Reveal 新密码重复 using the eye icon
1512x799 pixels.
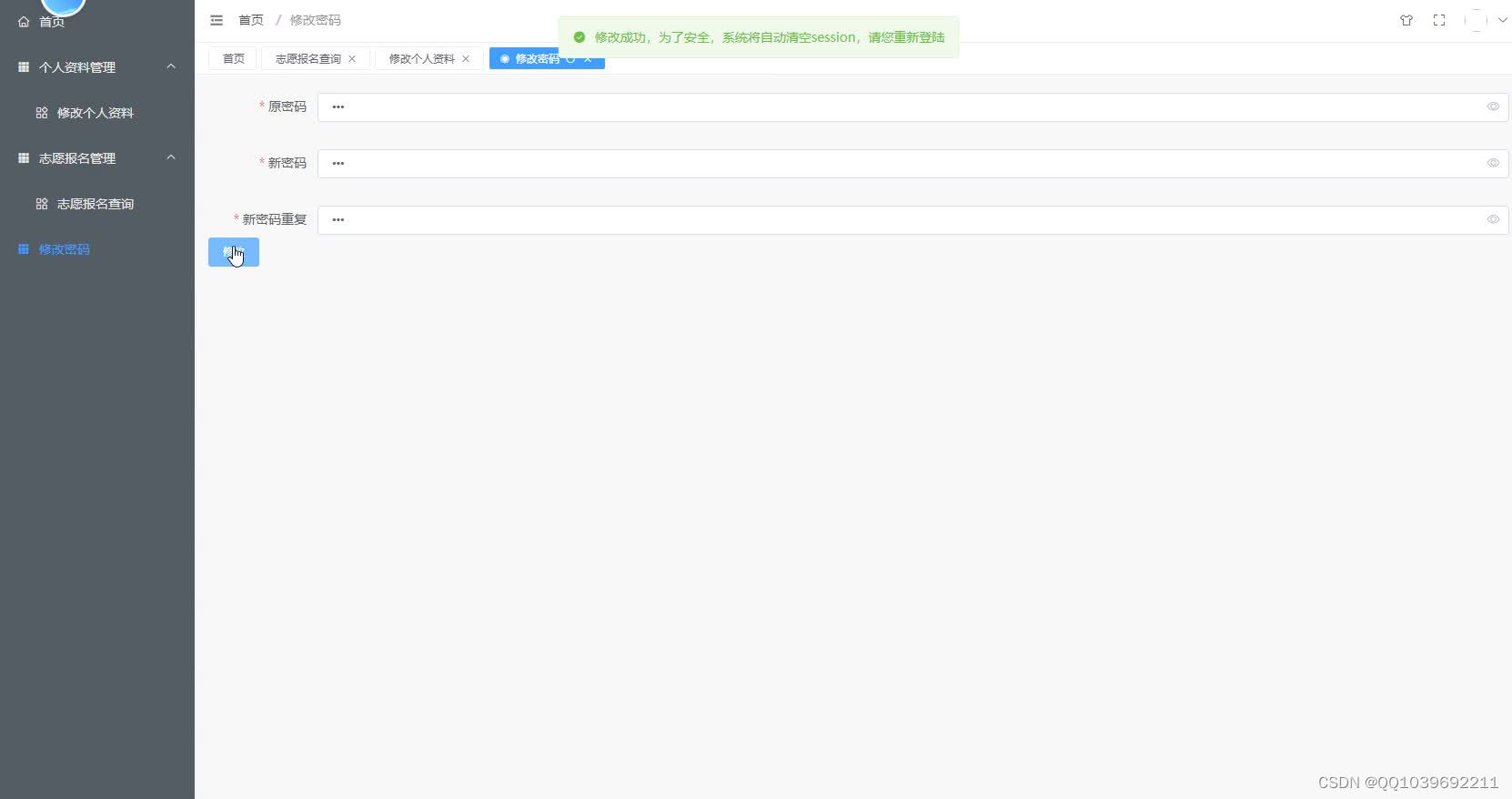1493,219
